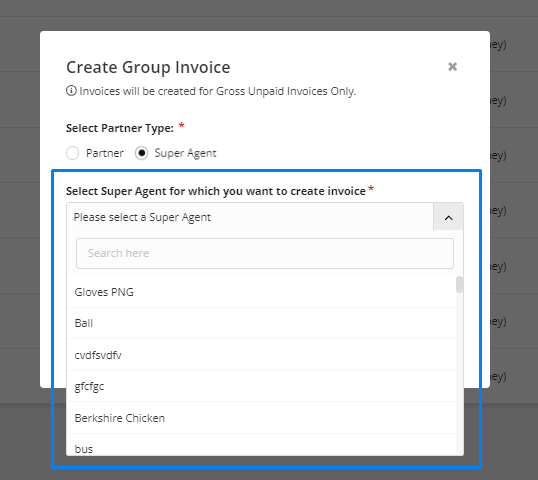Select the bus entry in list
The image size is (538, 480).
coord(261,445)
